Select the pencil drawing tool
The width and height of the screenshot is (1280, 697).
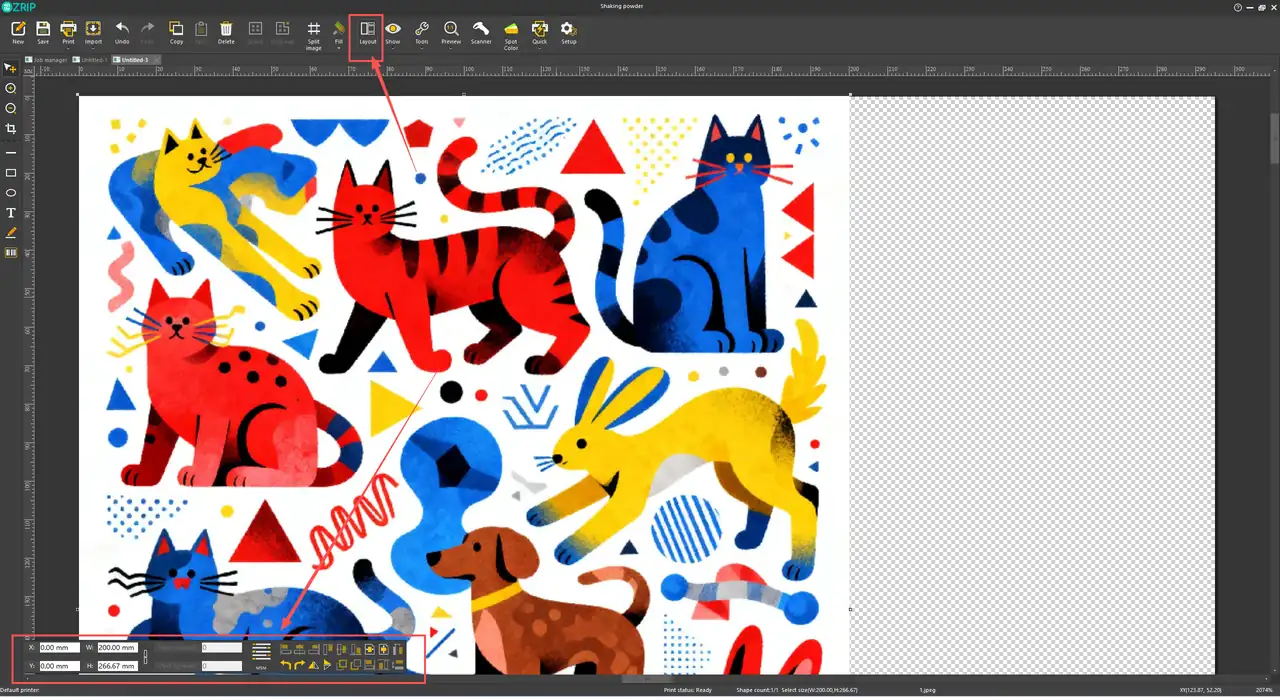click(x=11, y=232)
